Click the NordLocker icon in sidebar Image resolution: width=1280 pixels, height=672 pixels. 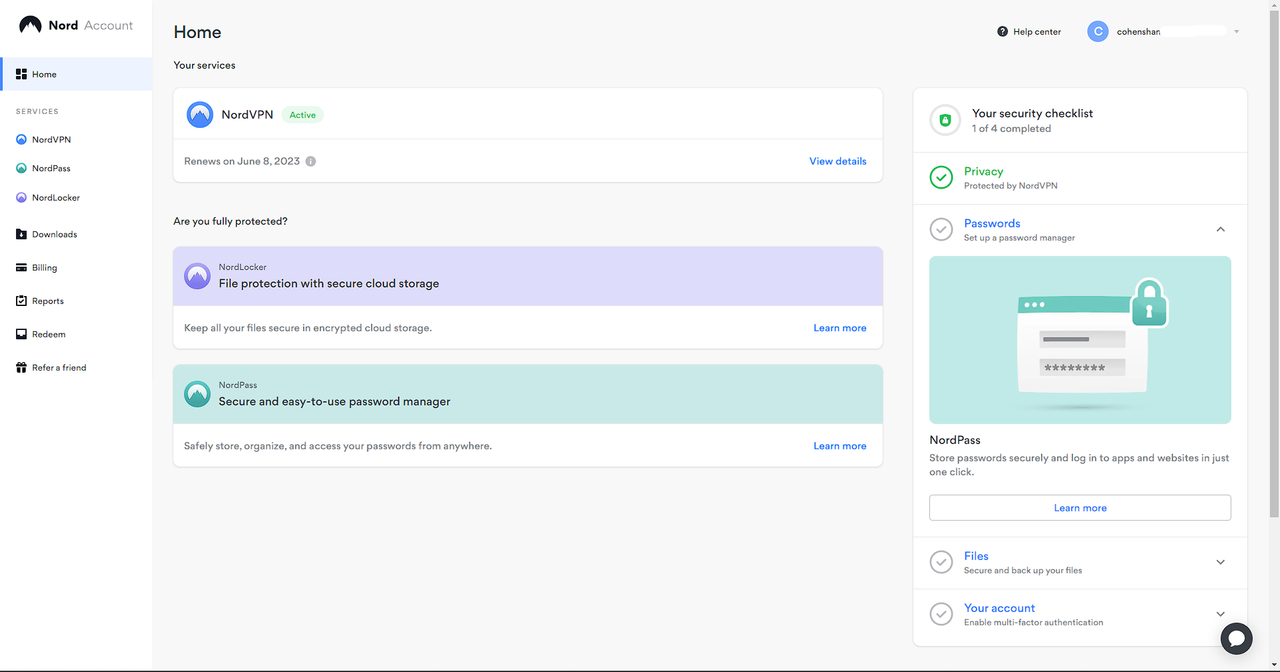click(21, 197)
